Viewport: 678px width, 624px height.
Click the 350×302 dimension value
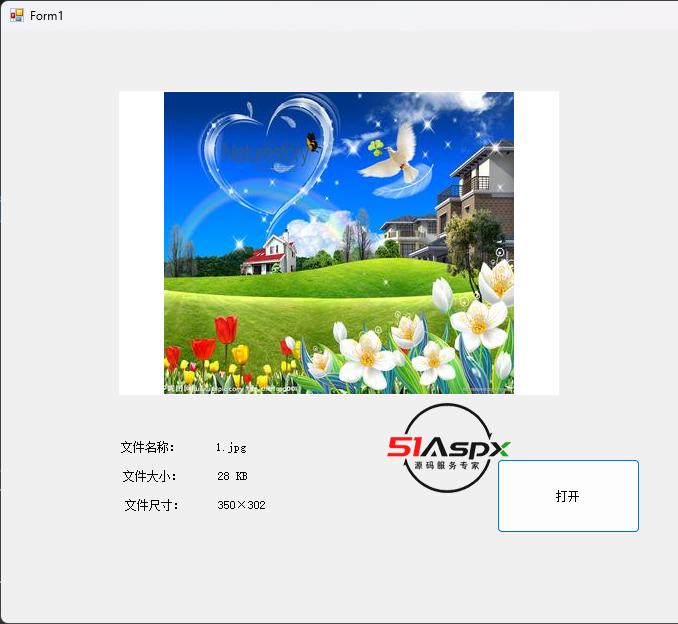coord(241,505)
